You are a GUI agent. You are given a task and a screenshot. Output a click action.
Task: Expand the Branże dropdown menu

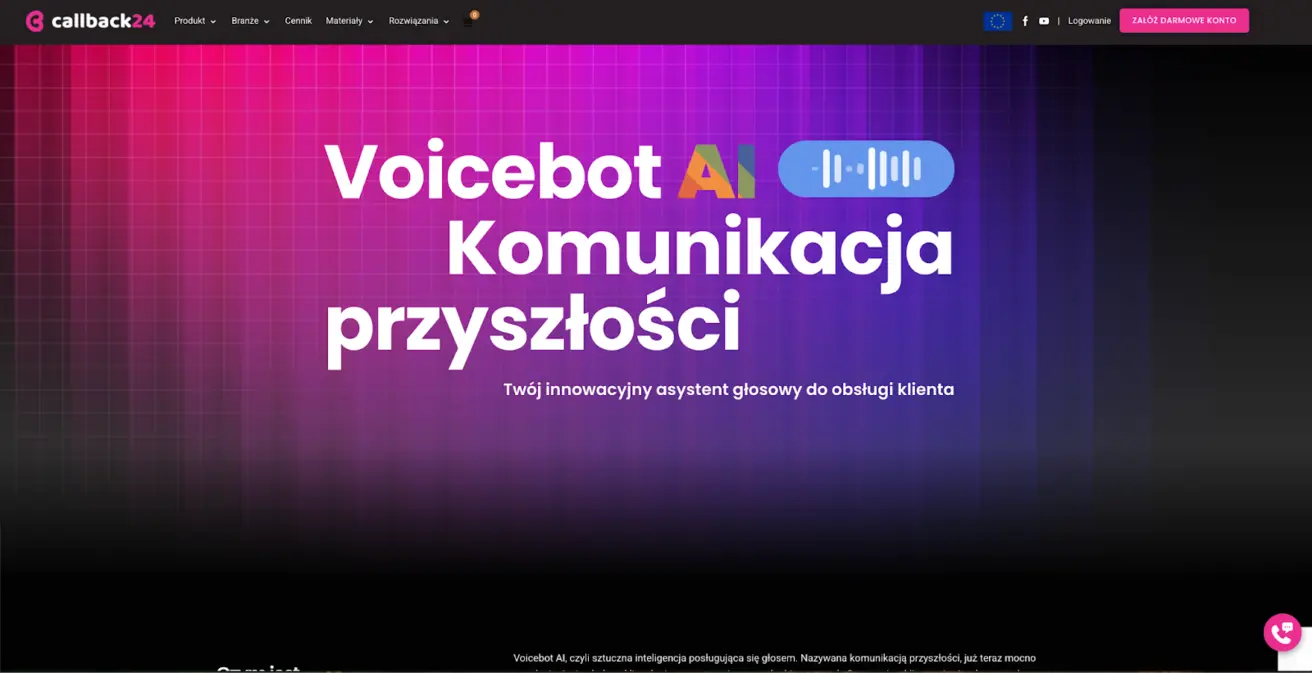point(250,21)
